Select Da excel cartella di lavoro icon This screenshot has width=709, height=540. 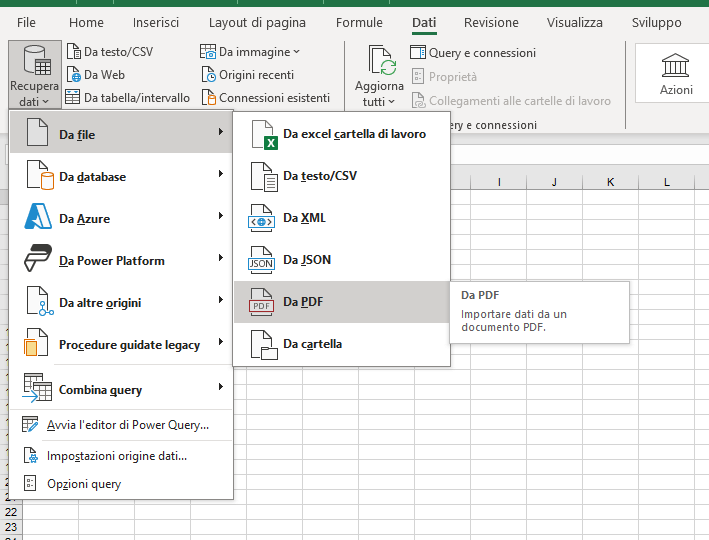pyautogui.click(x=262, y=134)
